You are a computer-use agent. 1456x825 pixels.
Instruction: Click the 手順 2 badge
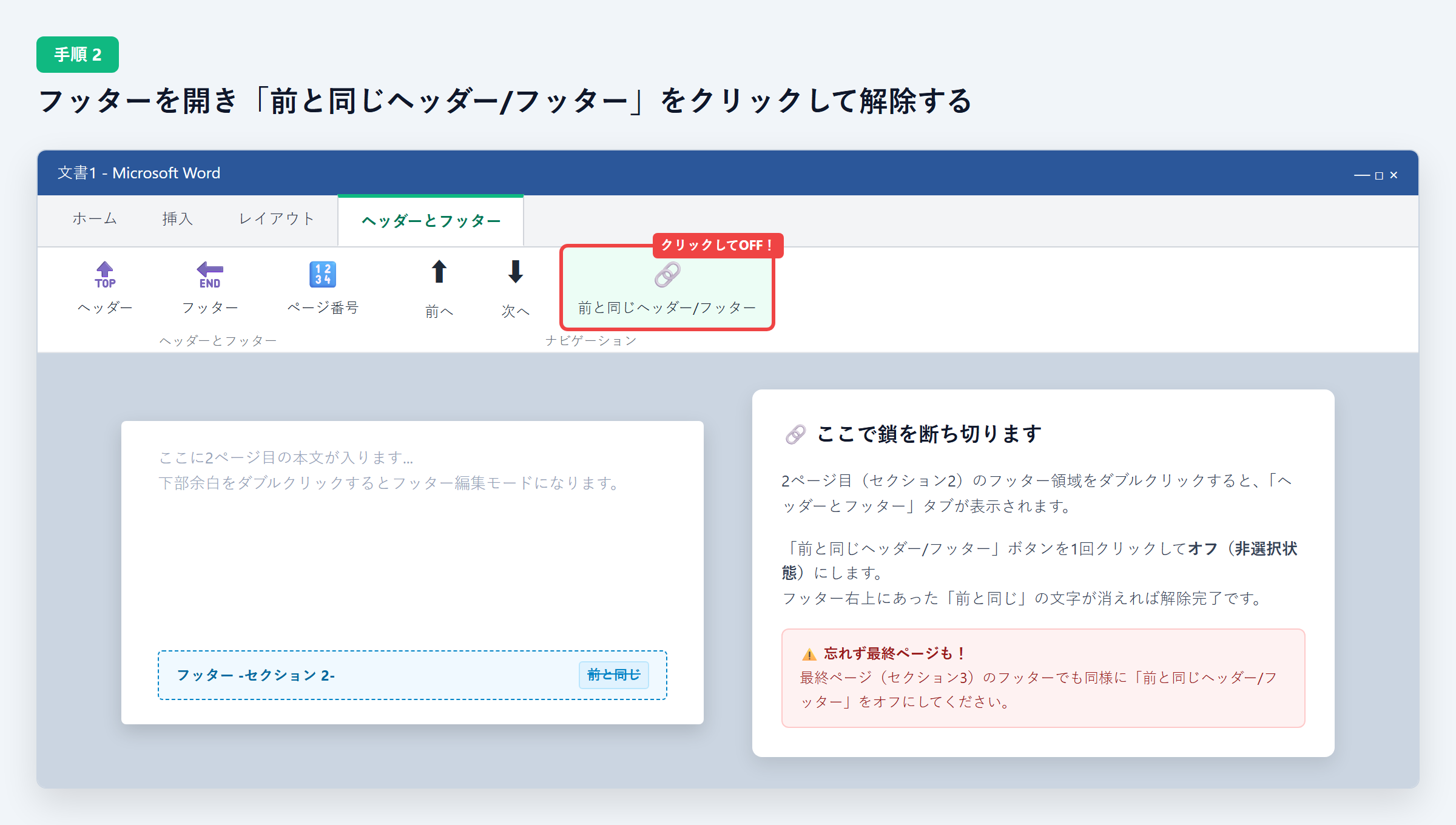point(78,55)
